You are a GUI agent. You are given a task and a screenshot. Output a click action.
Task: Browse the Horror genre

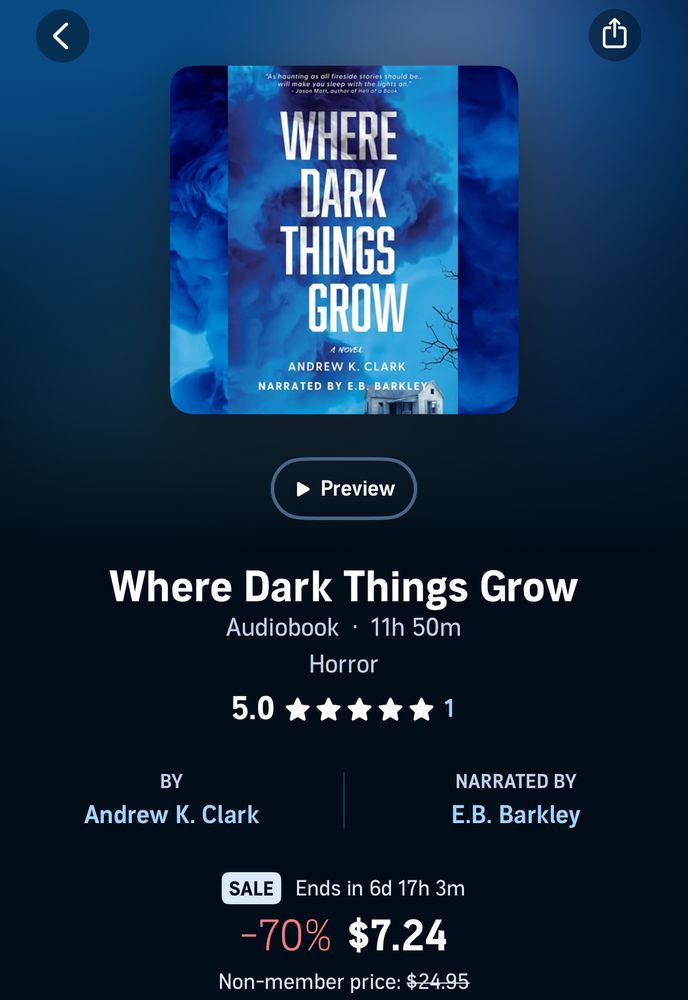[x=343, y=665]
